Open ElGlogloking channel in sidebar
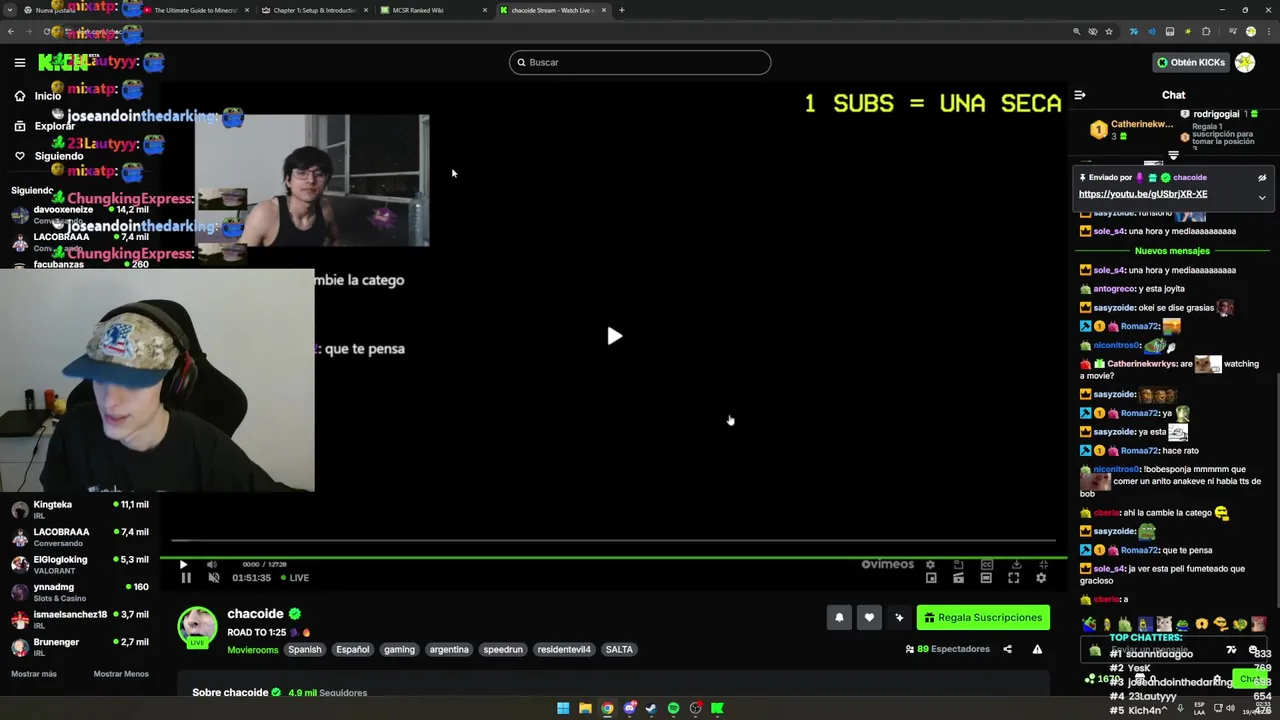This screenshot has width=1280, height=720. click(x=80, y=564)
